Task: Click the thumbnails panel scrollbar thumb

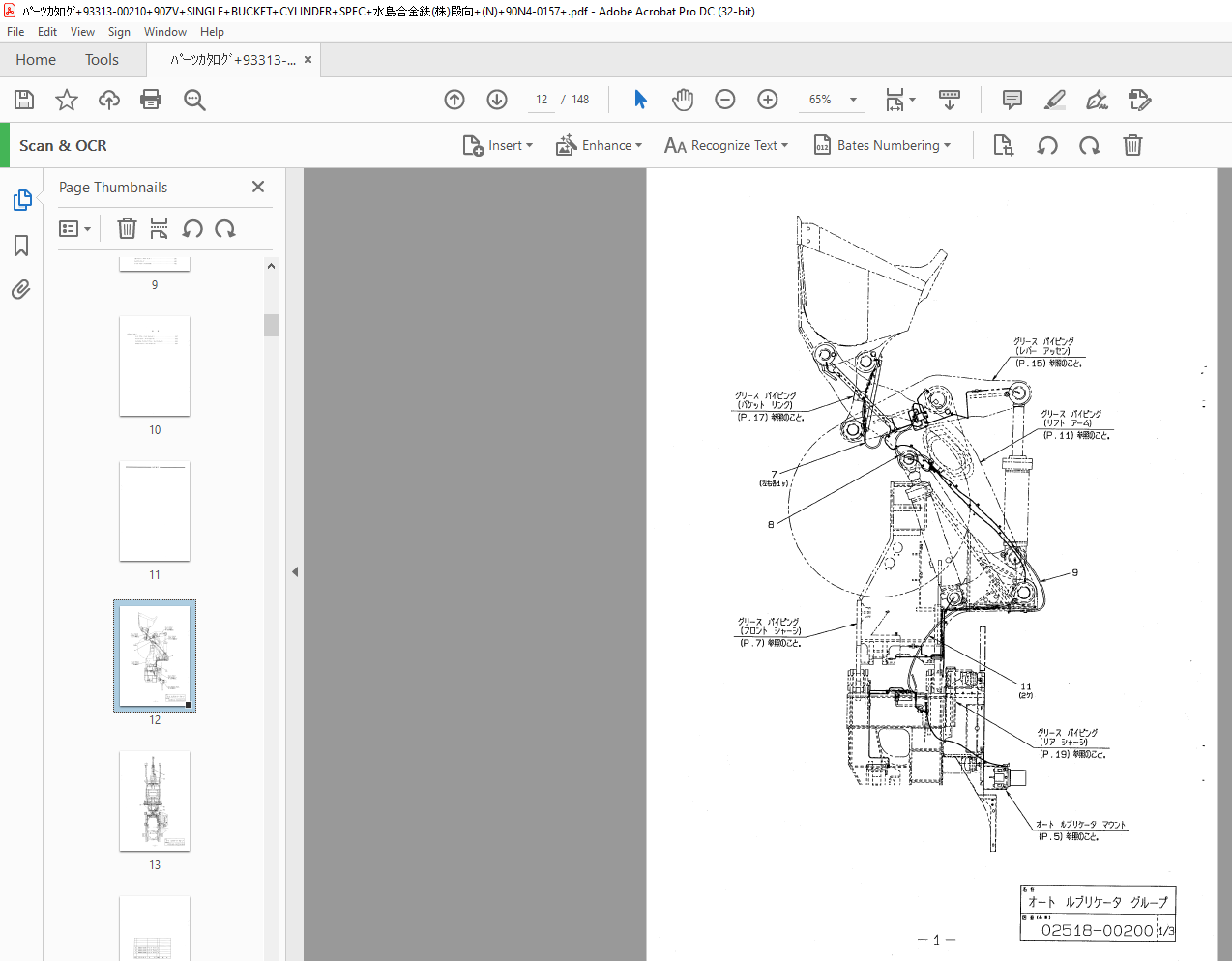Action: point(271,325)
